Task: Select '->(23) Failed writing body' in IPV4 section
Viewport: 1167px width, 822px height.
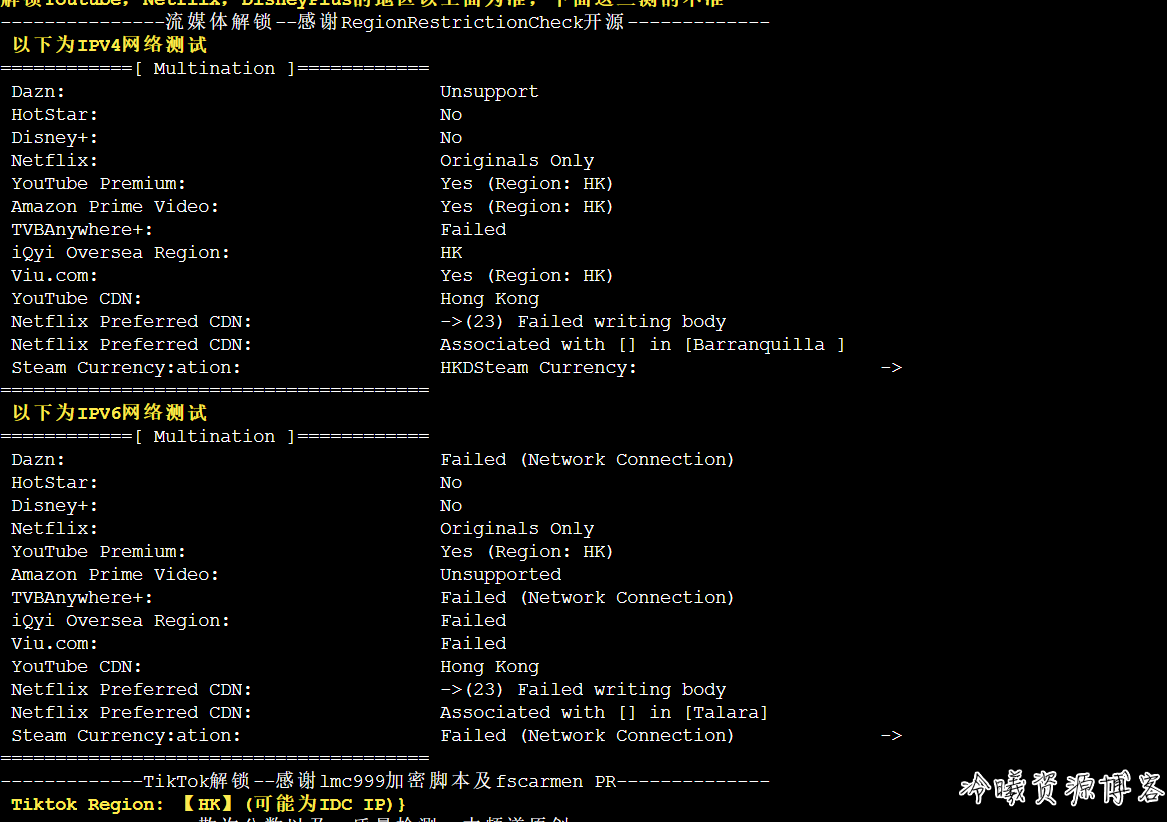Action: (x=583, y=322)
